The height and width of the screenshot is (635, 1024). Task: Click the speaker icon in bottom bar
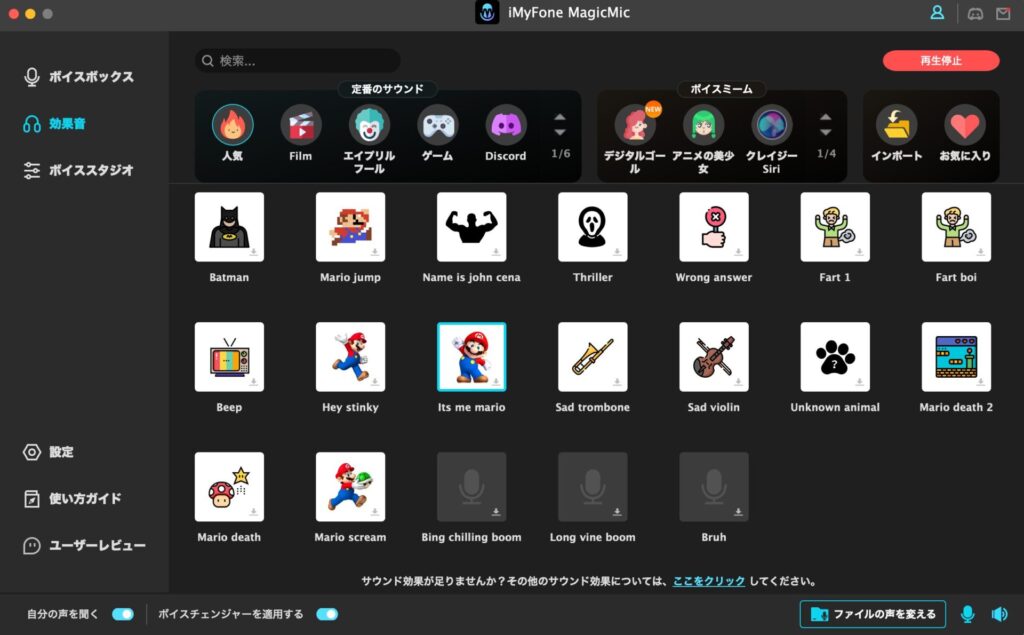999,614
